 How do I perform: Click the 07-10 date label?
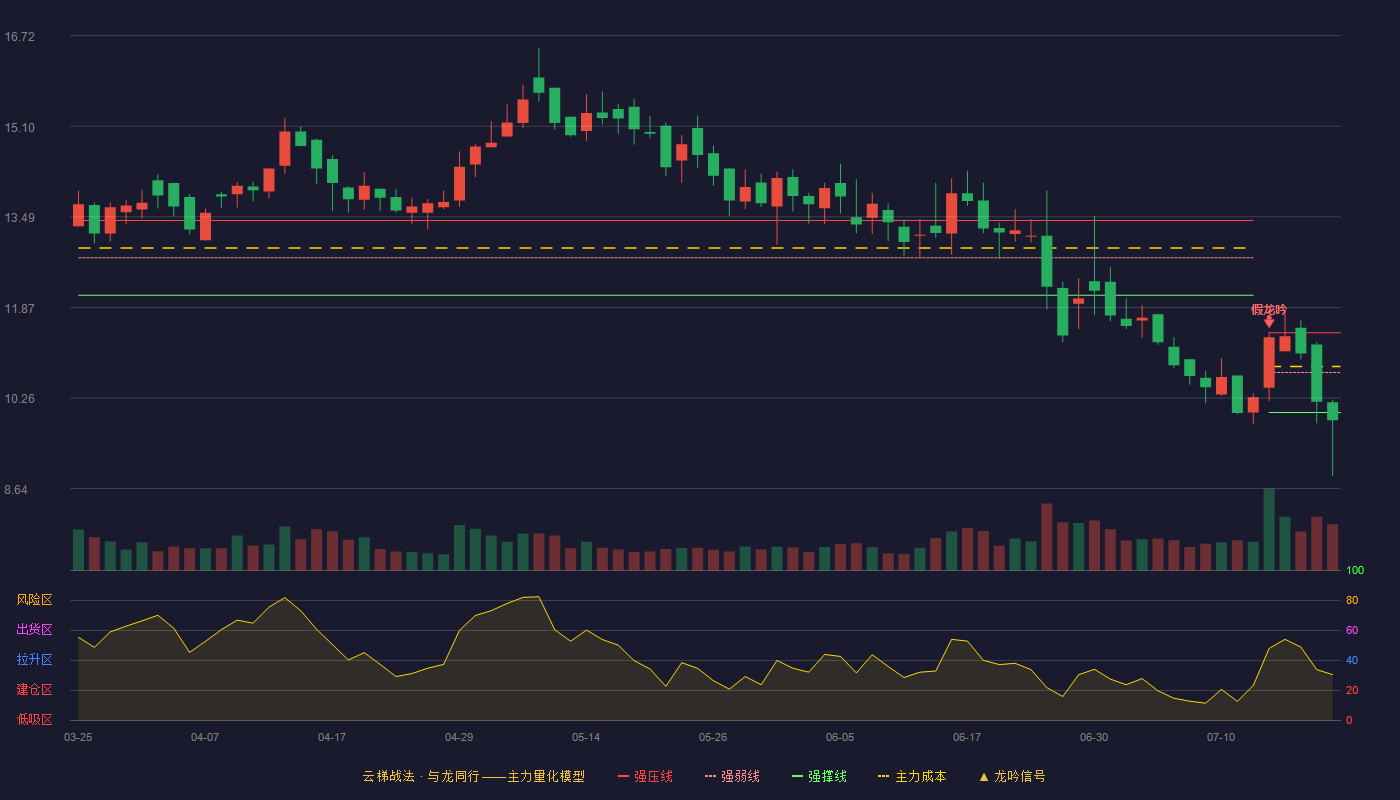click(x=1221, y=737)
